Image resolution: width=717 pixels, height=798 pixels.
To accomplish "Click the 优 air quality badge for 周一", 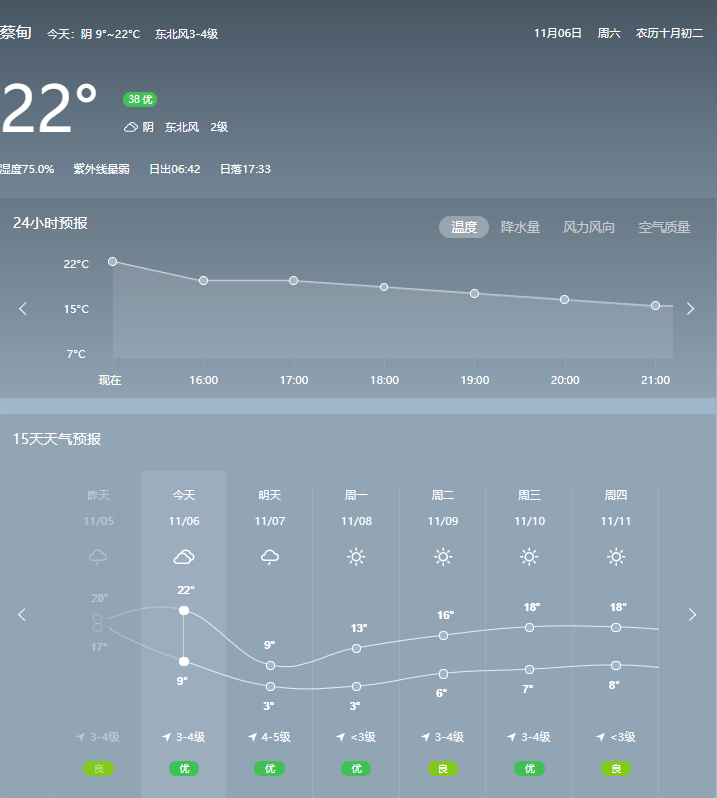I will [x=356, y=768].
